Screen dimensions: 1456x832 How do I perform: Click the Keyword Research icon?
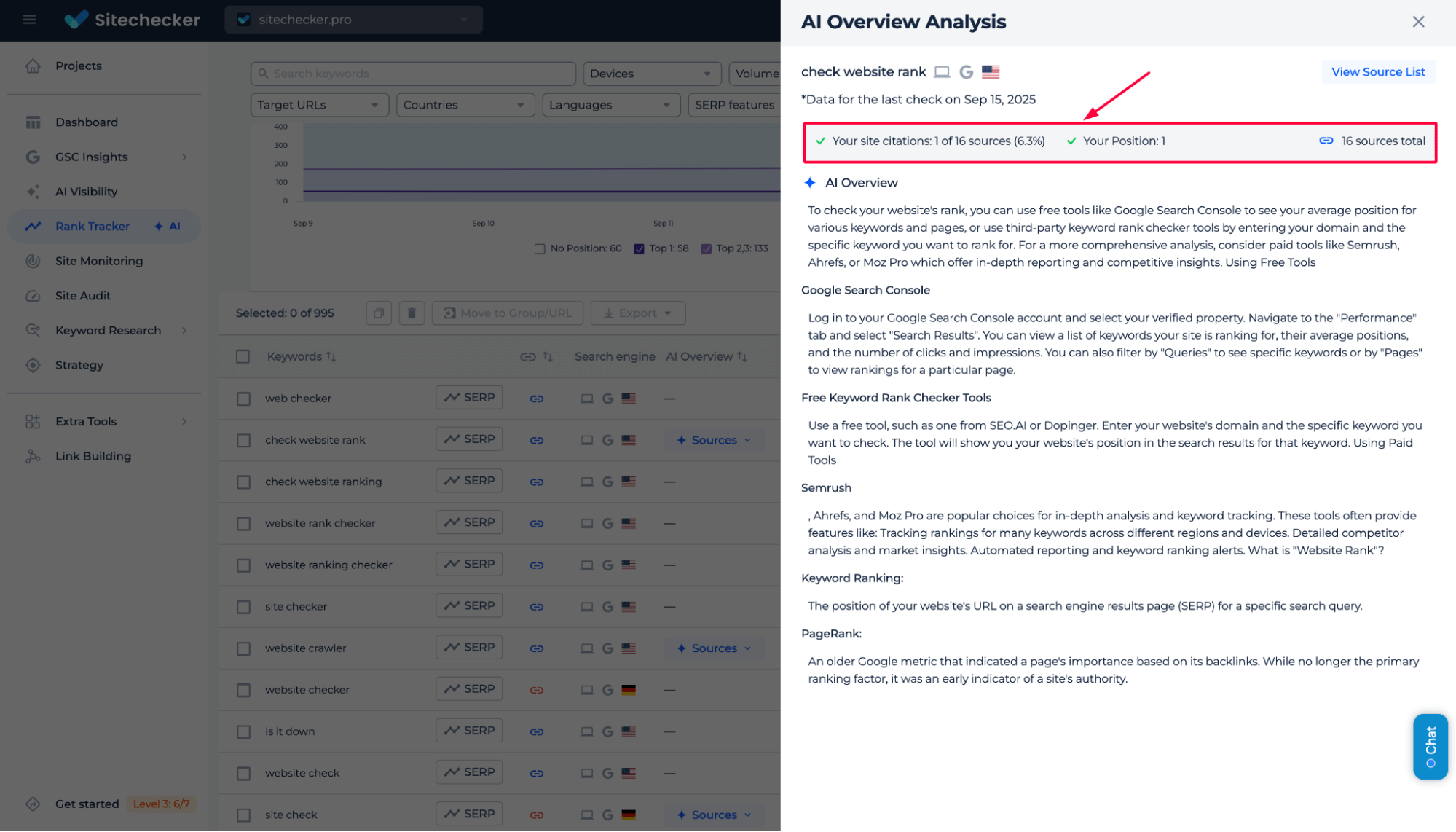tap(33, 330)
